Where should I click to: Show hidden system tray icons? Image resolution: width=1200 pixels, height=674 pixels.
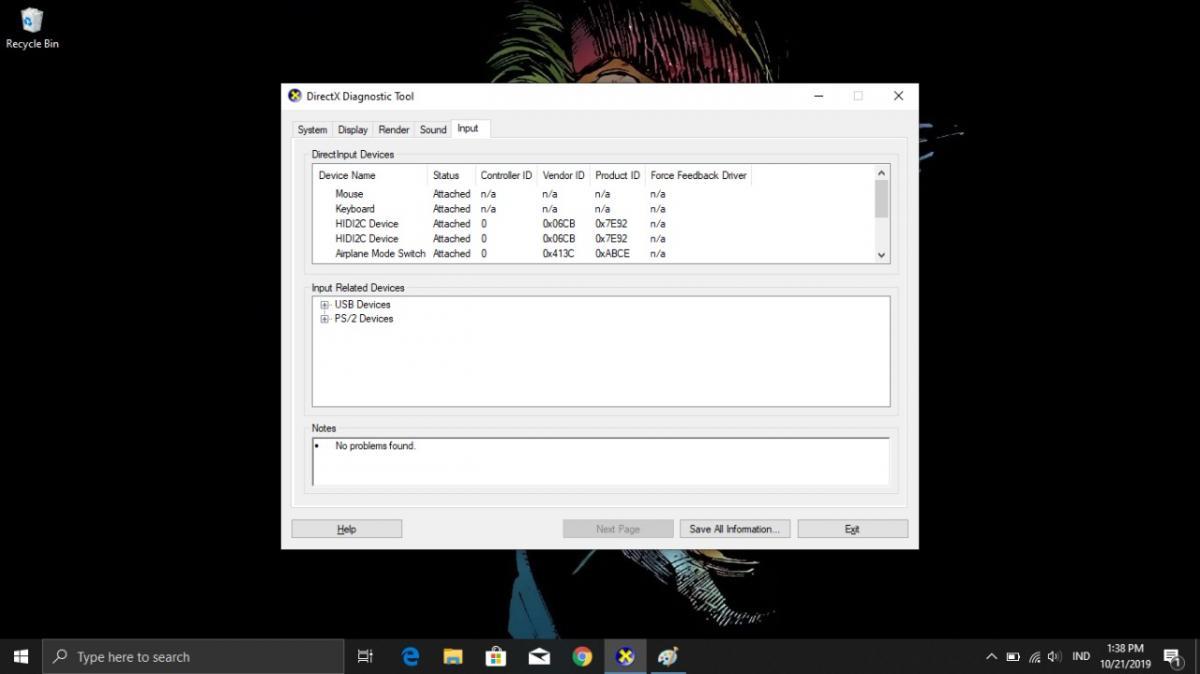(991, 657)
